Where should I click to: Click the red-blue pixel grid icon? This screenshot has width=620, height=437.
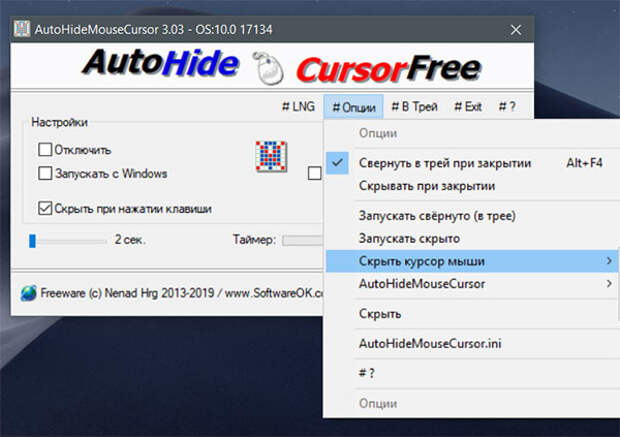click(x=271, y=156)
